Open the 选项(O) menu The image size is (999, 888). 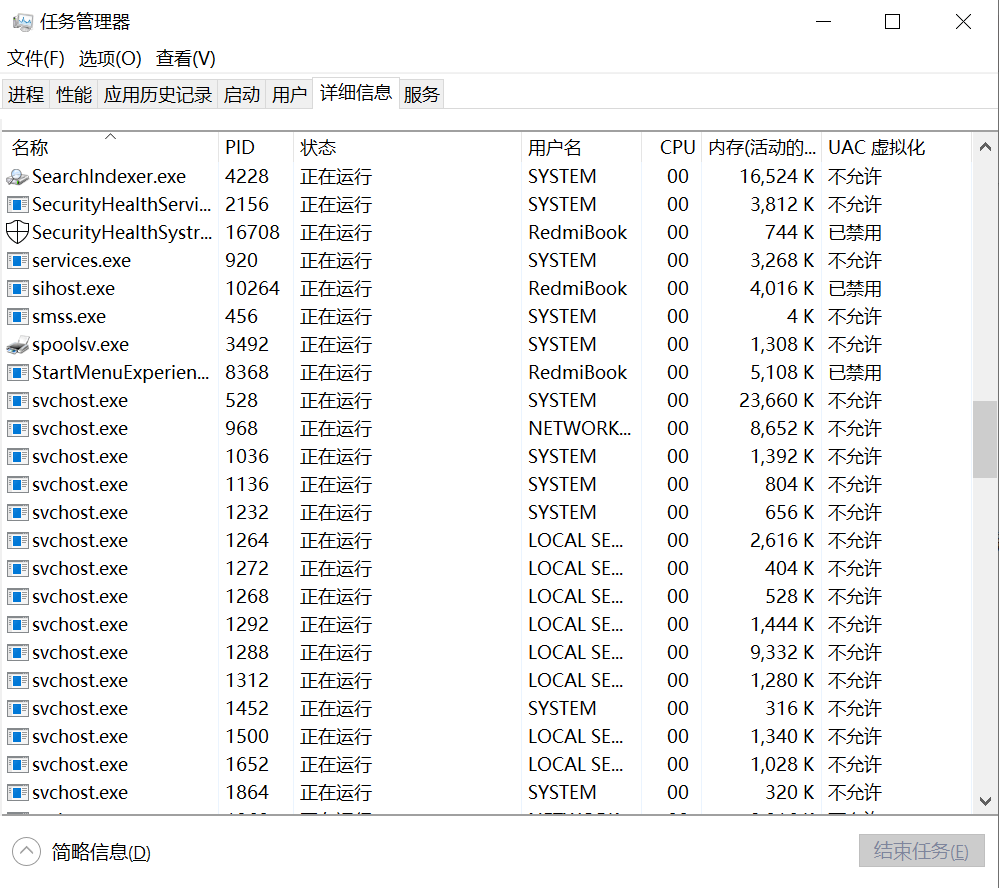(x=110, y=59)
